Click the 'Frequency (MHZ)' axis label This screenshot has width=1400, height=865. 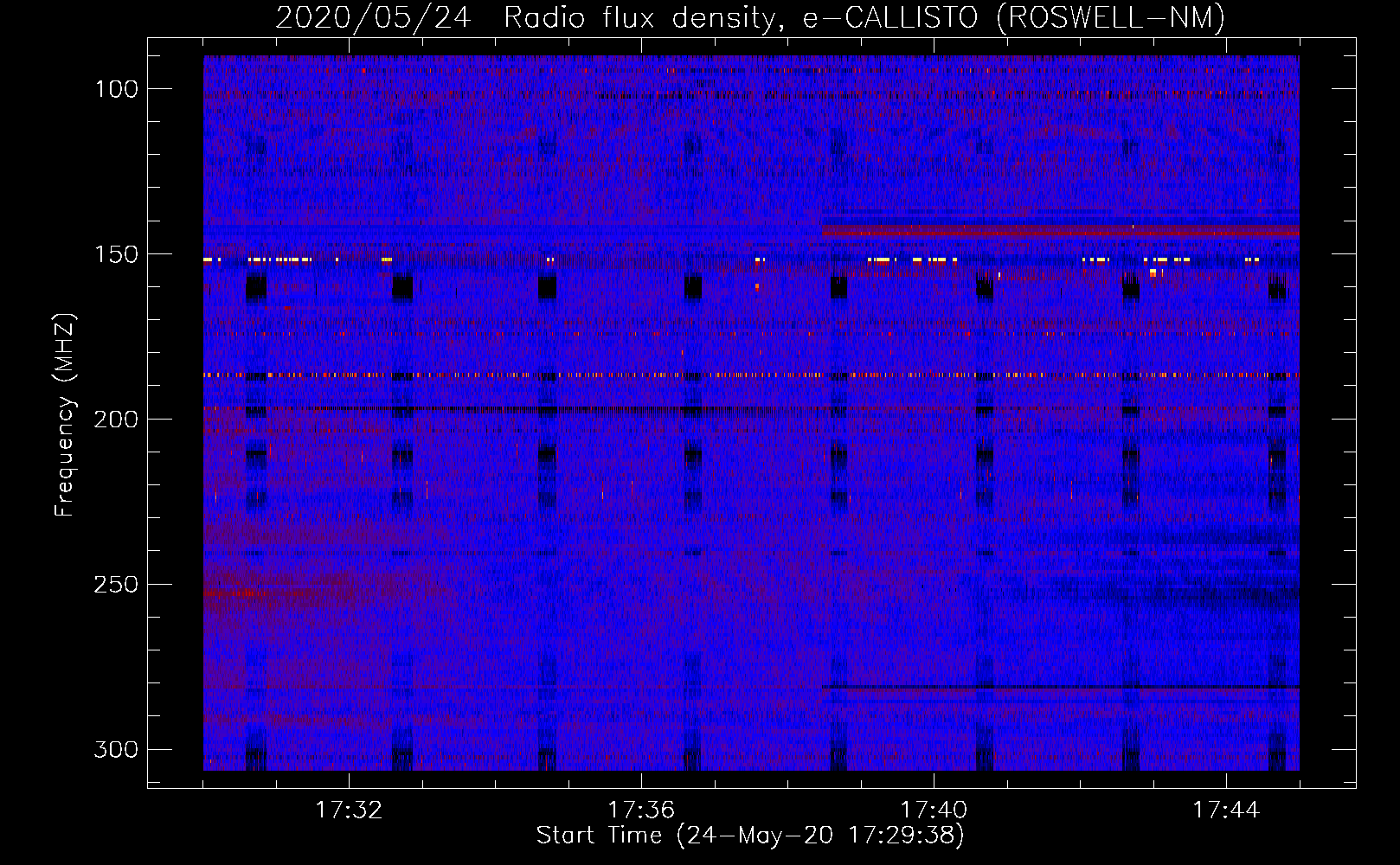click(x=65, y=414)
